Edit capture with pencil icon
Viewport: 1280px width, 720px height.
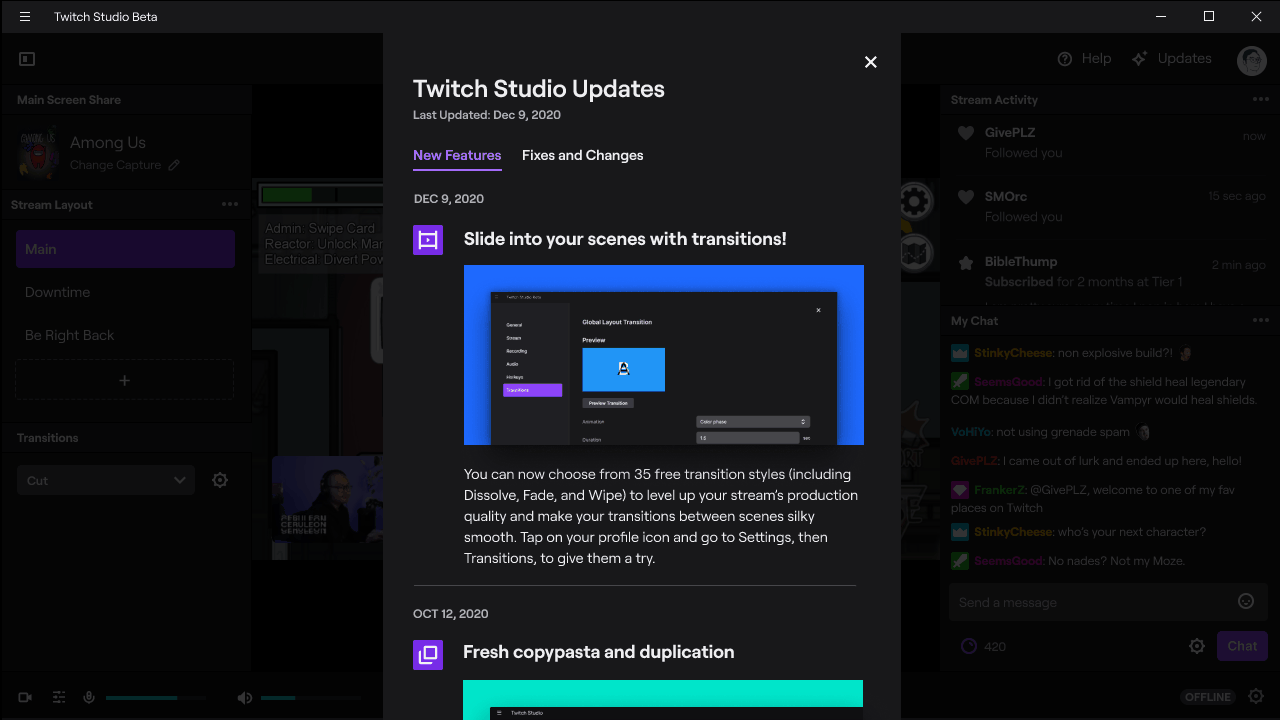[x=174, y=165]
